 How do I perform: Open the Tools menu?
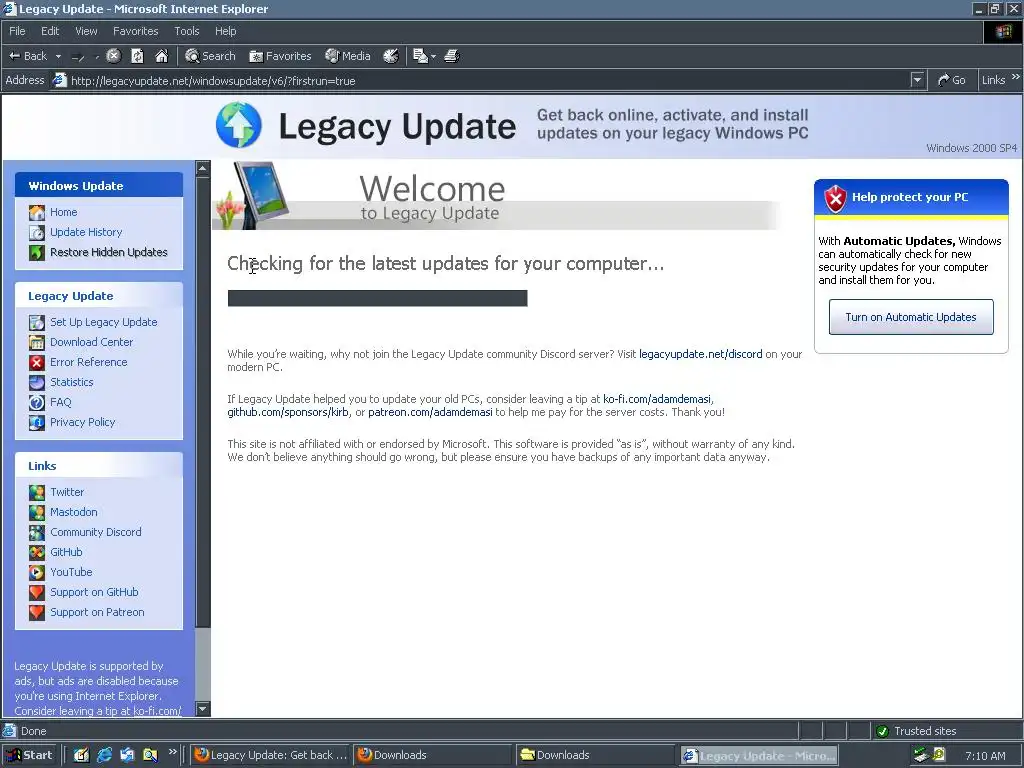pyautogui.click(x=186, y=31)
